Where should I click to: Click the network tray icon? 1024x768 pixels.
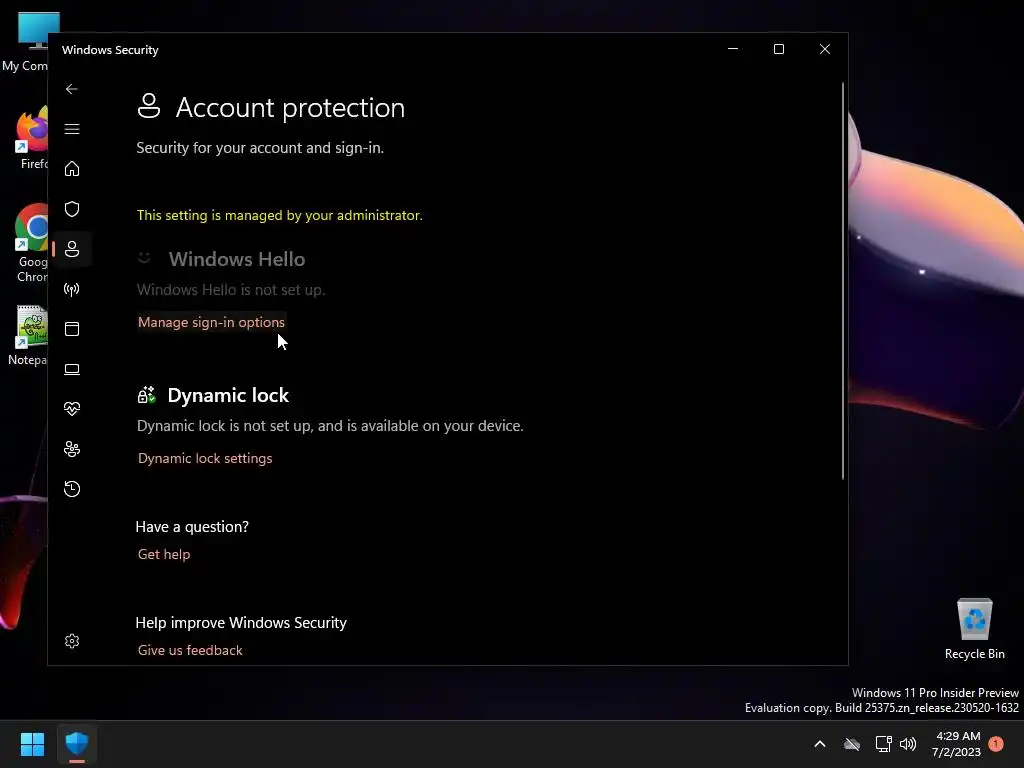(883, 744)
